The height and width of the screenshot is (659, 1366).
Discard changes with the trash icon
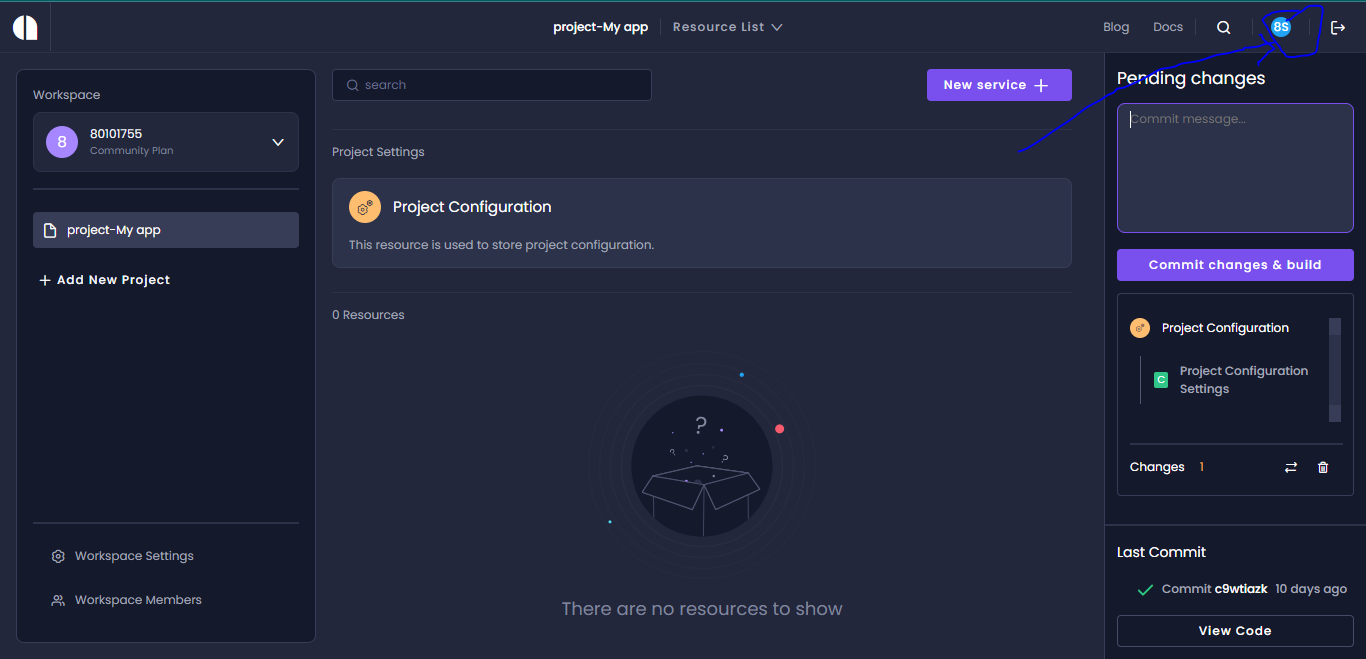click(x=1323, y=467)
